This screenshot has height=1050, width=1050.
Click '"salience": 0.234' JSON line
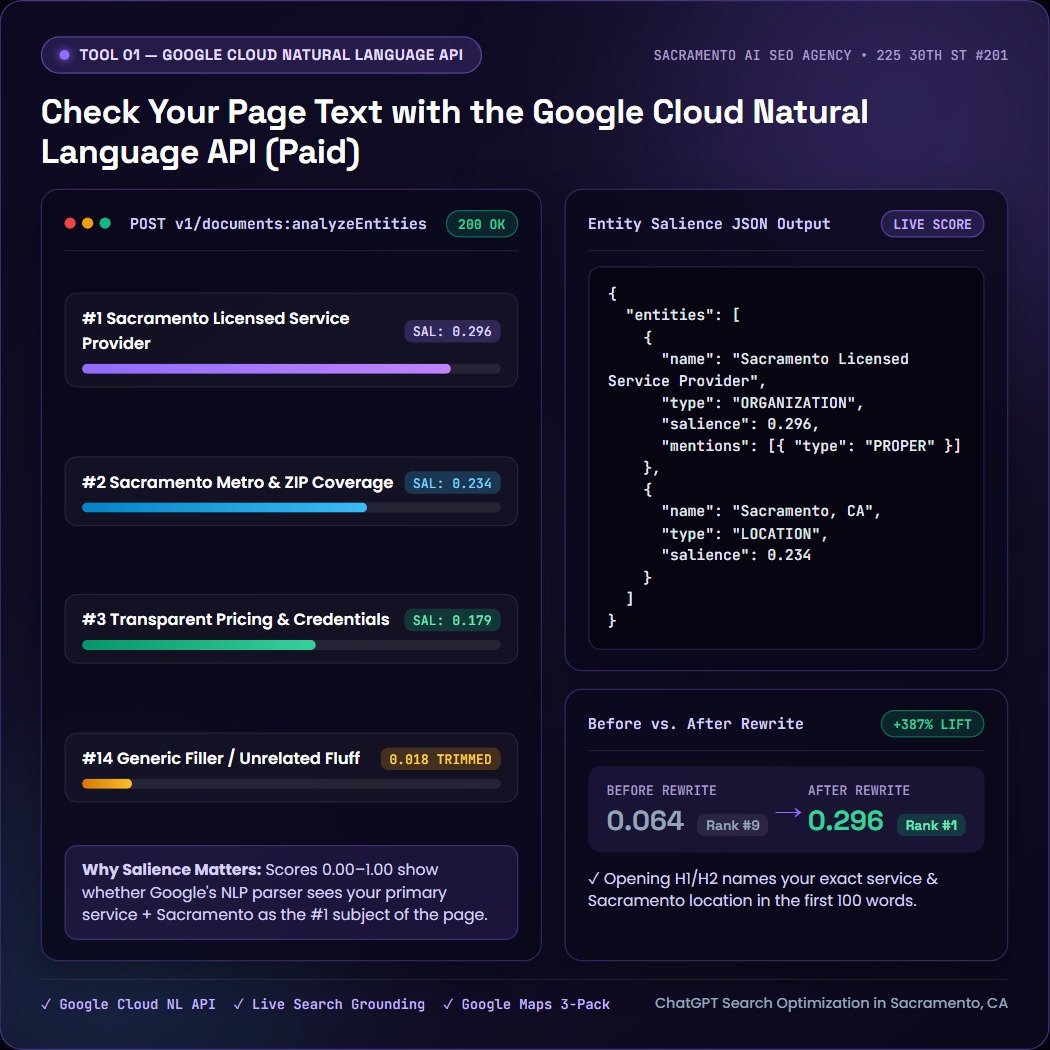pos(736,555)
